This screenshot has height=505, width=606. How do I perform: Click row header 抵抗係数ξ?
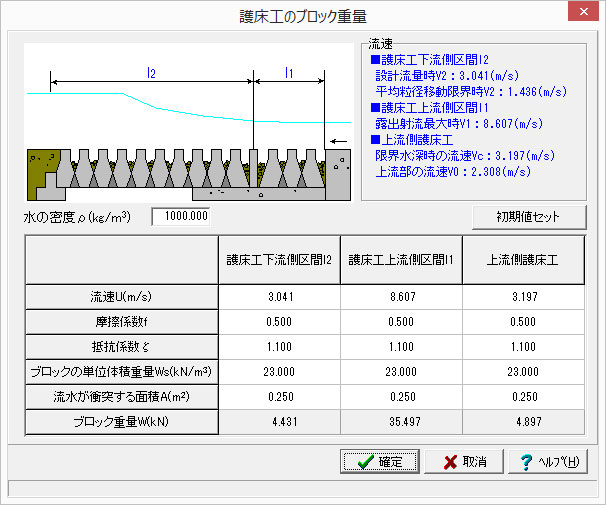pyautogui.click(x=122, y=347)
